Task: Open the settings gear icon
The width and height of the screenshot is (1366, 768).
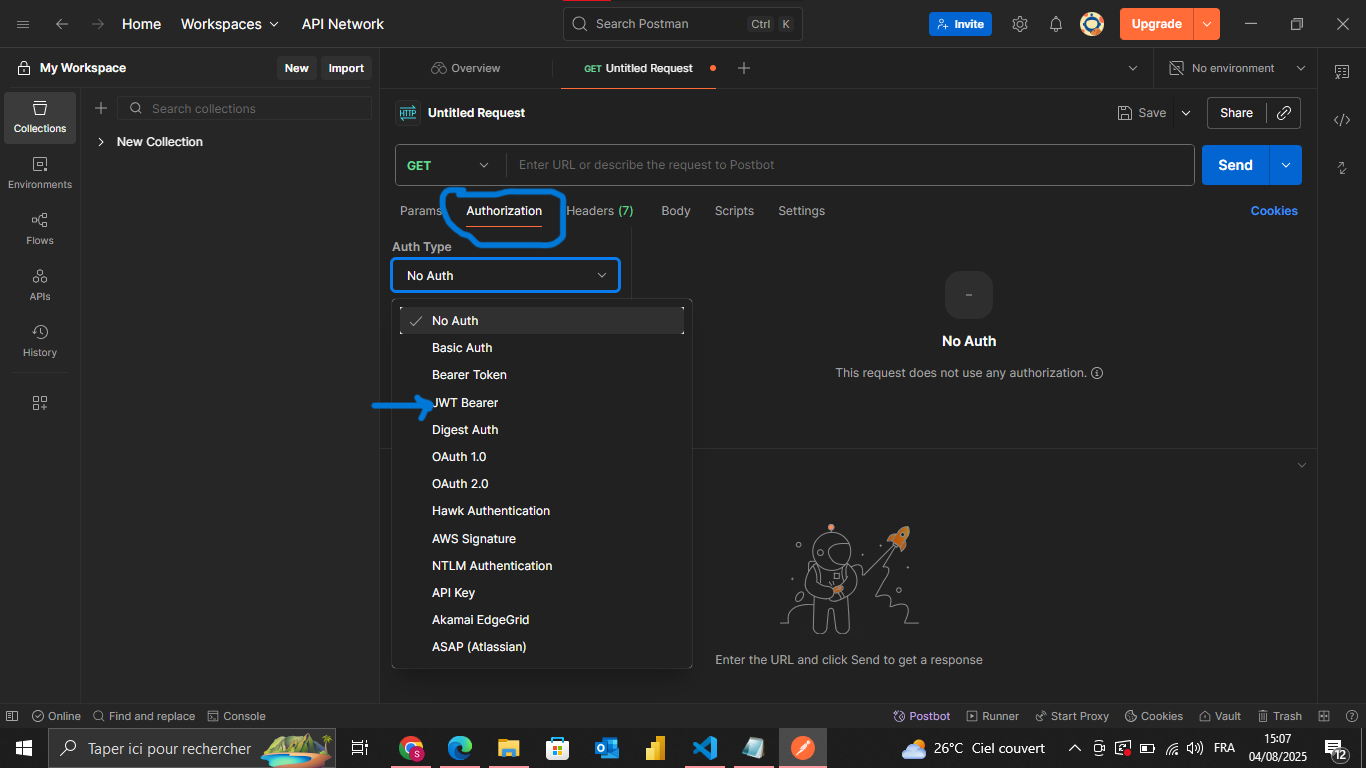Action: [x=1020, y=24]
